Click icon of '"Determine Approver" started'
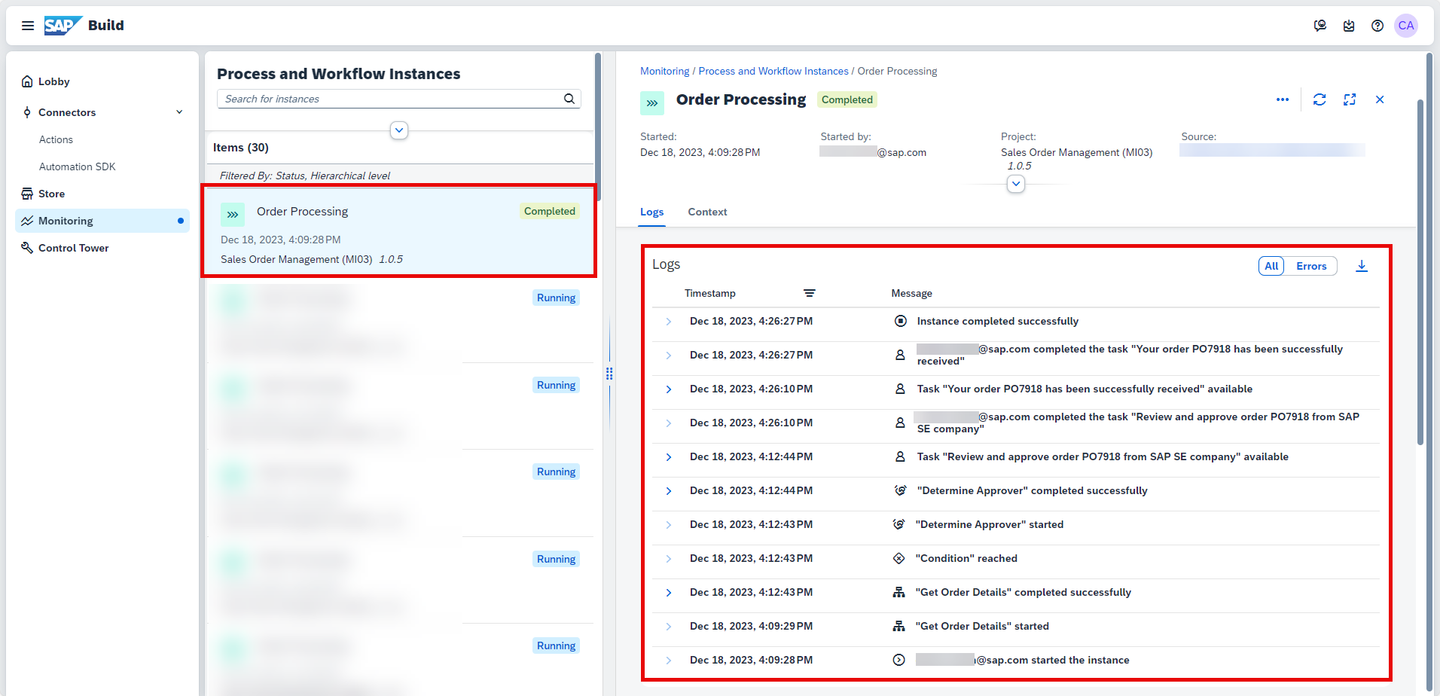 pyautogui.click(x=898, y=524)
